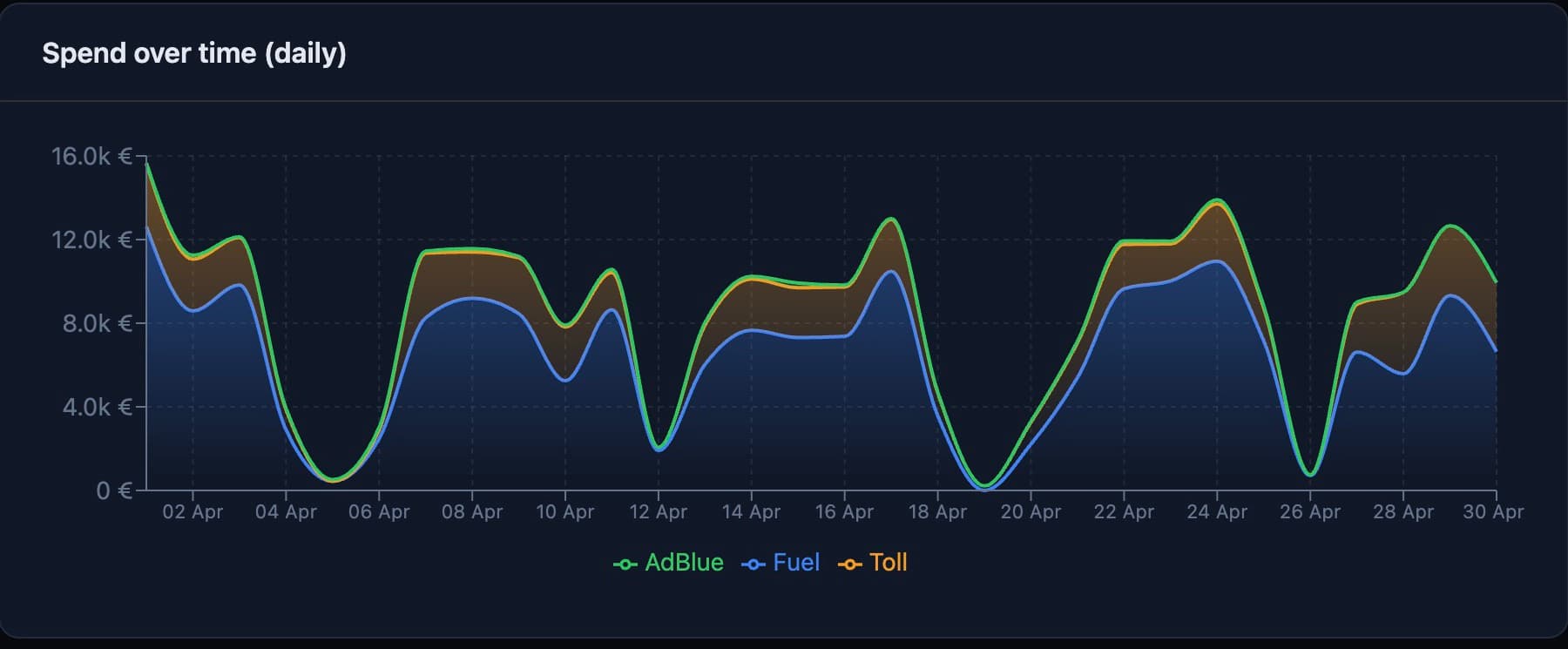
Task: Click the 28 Apr x-axis label
Action: click(x=1403, y=512)
